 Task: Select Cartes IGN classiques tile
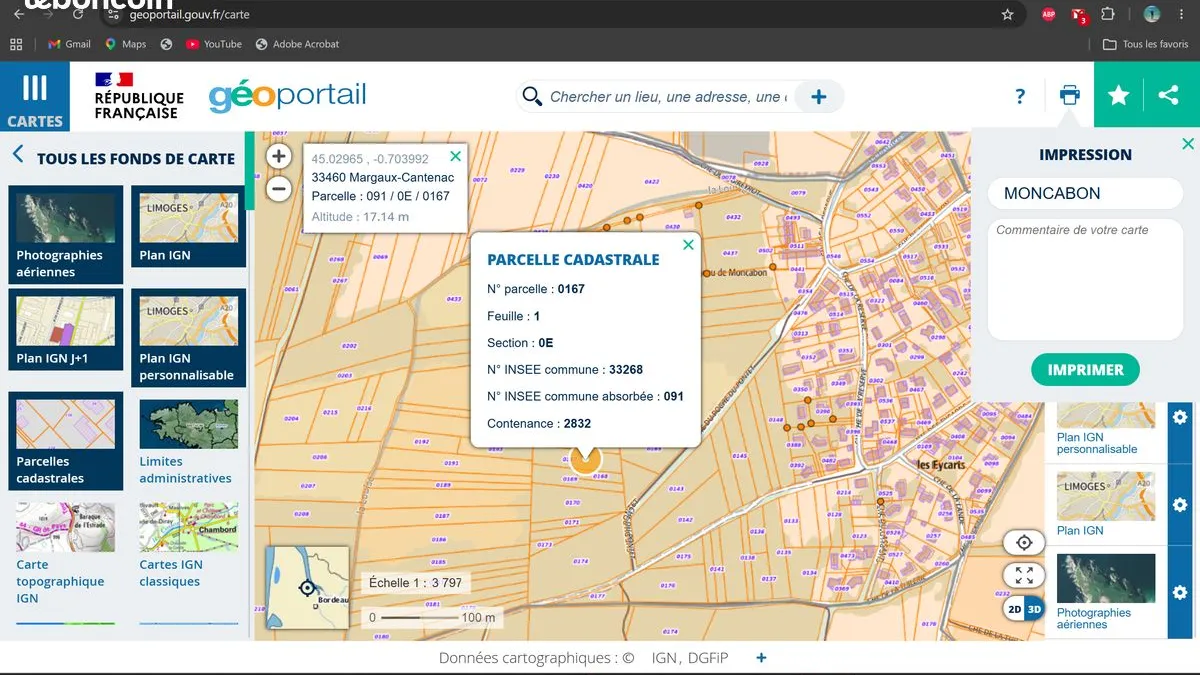click(189, 546)
